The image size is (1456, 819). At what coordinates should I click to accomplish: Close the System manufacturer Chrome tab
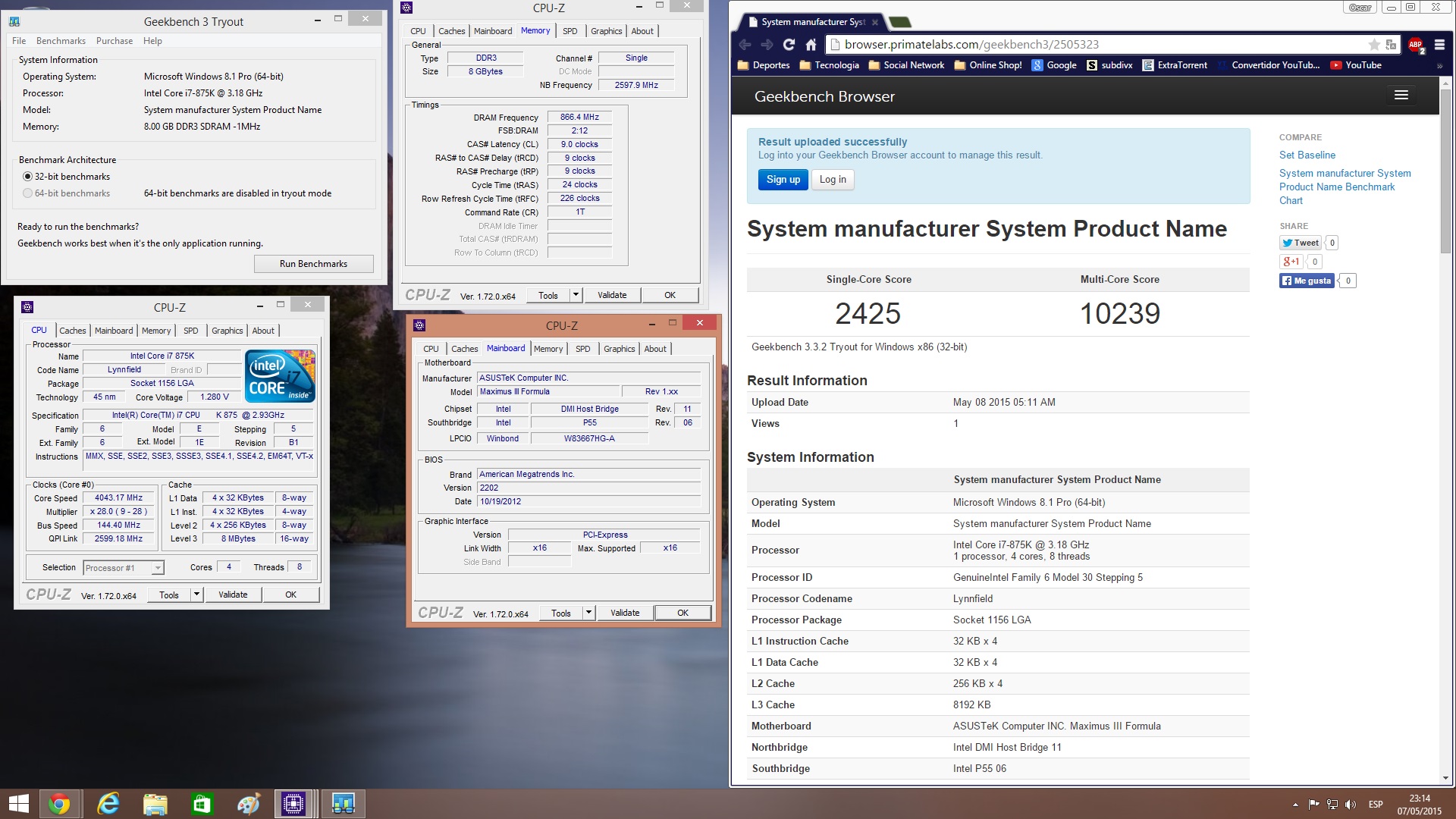(874, 23)
